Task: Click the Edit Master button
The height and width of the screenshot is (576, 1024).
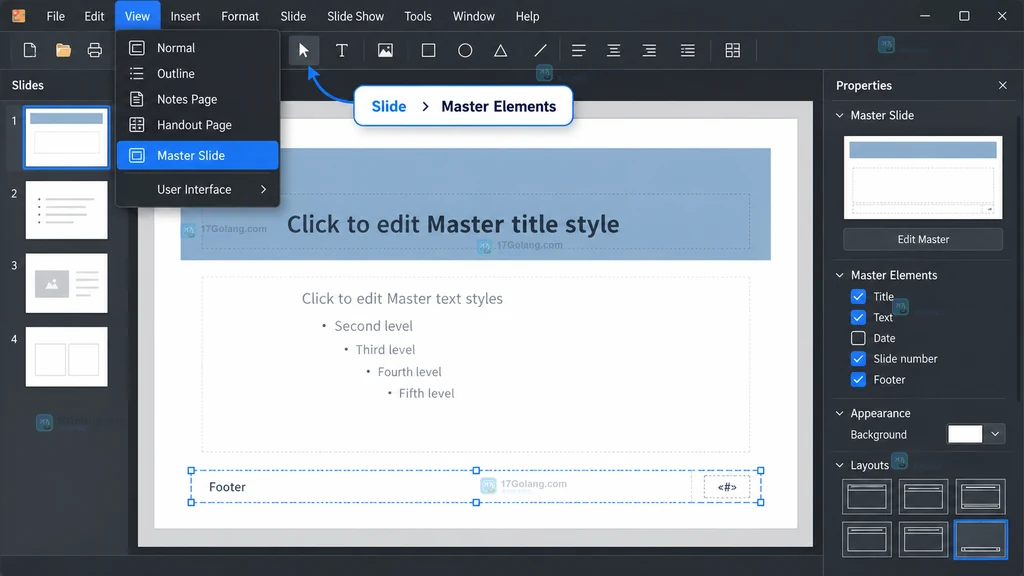Action: pyautogui.click(x=923, y=240)
